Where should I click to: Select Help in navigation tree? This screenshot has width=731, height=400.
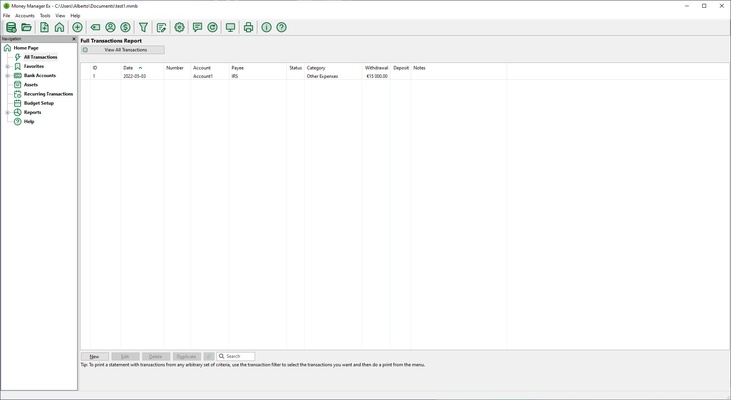pos(29,122)
